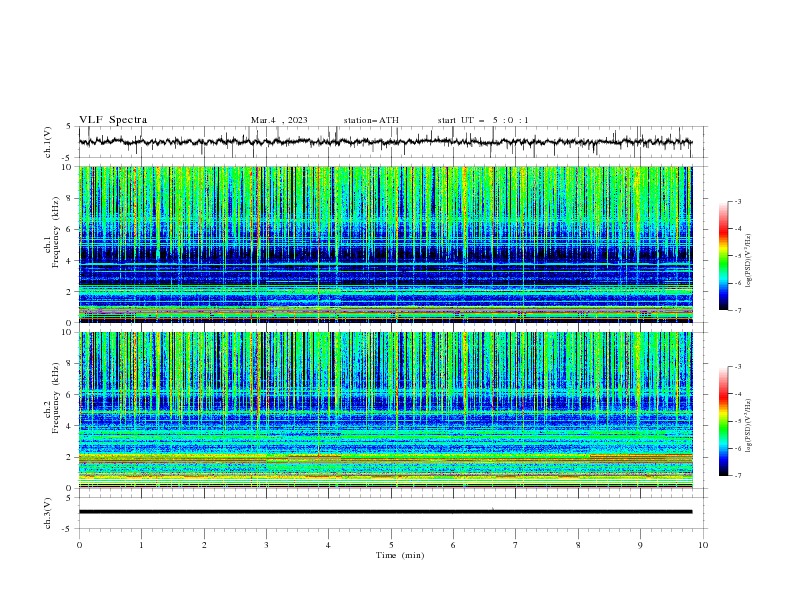Click the time axis tick label '3'
The height and width of the screenshot is (612, 792).
click(x=266, y=545)
